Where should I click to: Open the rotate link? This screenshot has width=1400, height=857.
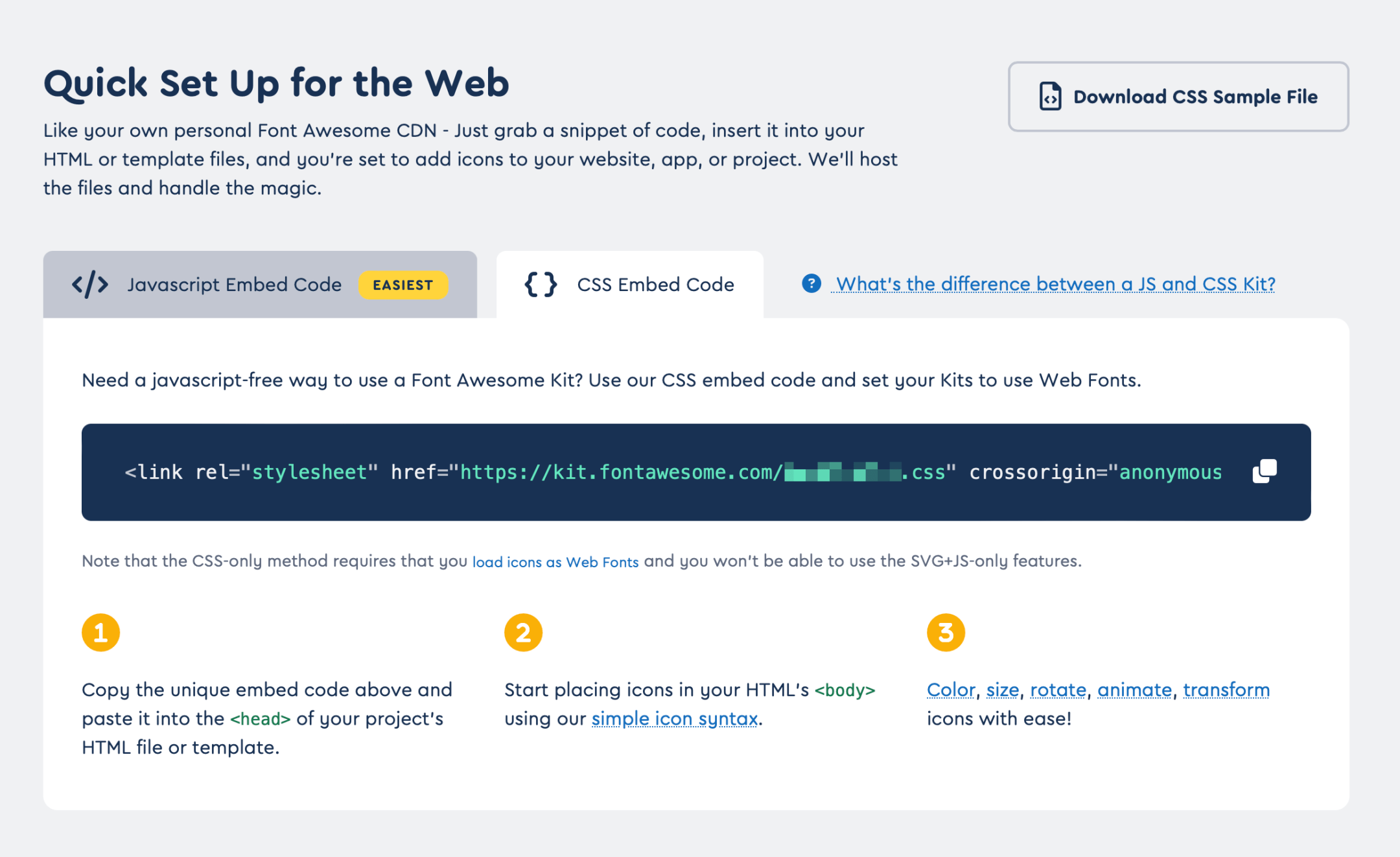(1058, 689)
